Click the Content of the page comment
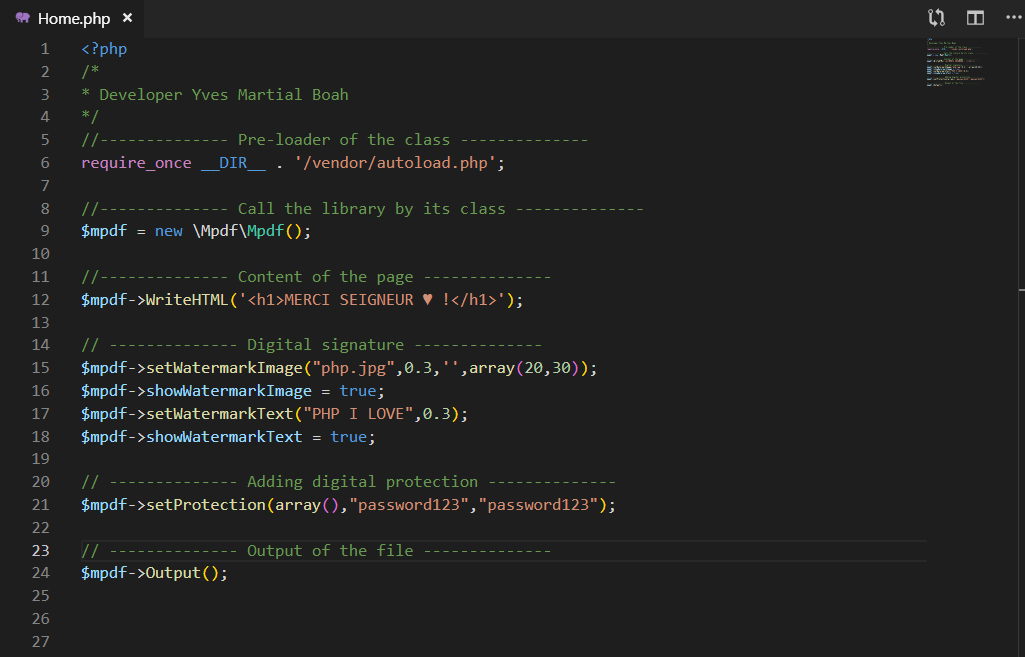Screen dimensions: 1025x657 (316, 277)
